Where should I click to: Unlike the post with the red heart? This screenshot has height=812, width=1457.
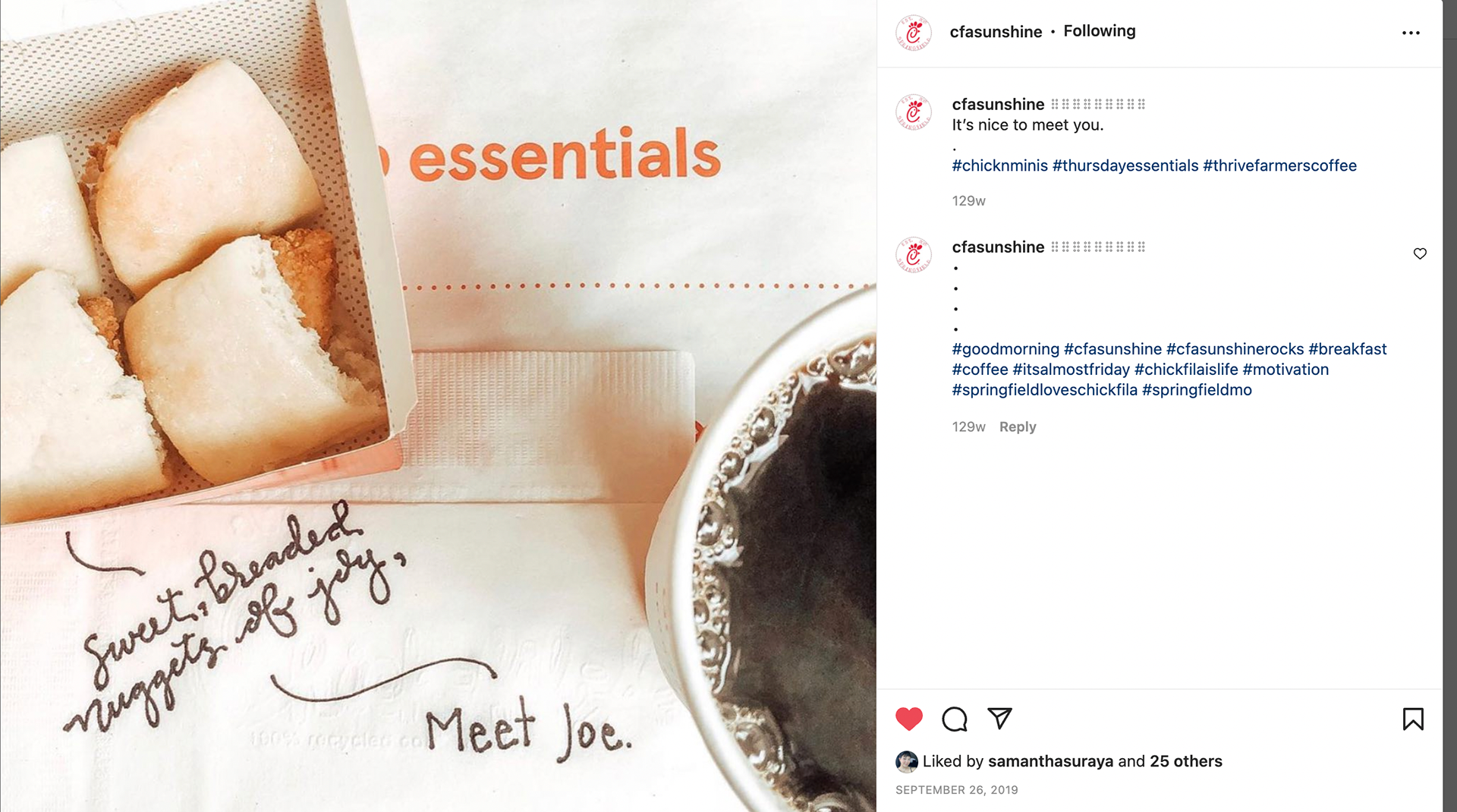click(908, 719)
